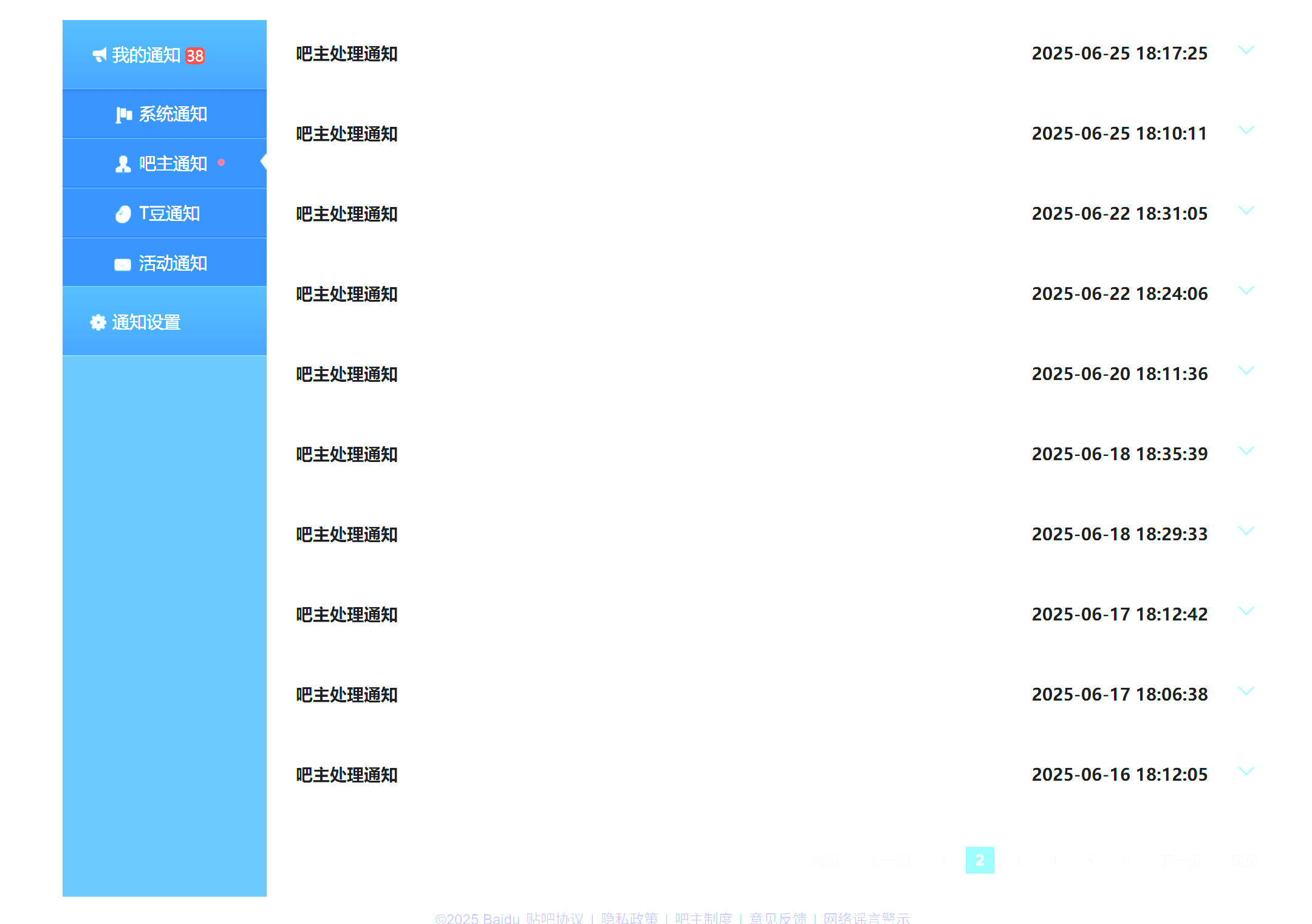Expand the 2025-06-22 18:31:05 notification chevron
Image resolution: width=1312 pixels, height=924 pixels.
(x=1246, y=211)
